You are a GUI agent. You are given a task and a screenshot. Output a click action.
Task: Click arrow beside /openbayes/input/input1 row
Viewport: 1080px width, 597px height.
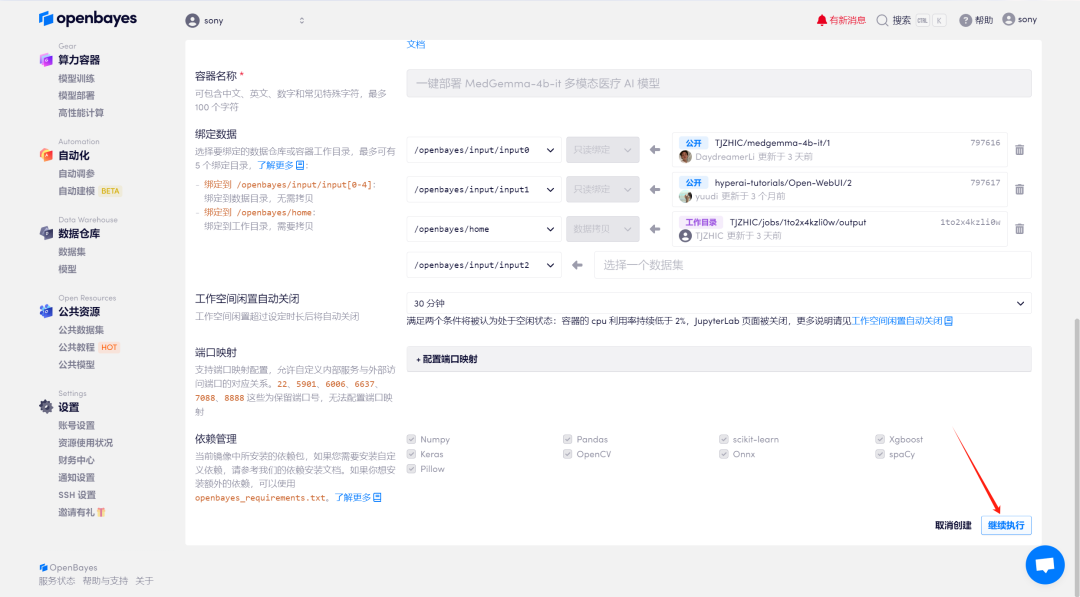pyautogui.click(x=655, y=189)
